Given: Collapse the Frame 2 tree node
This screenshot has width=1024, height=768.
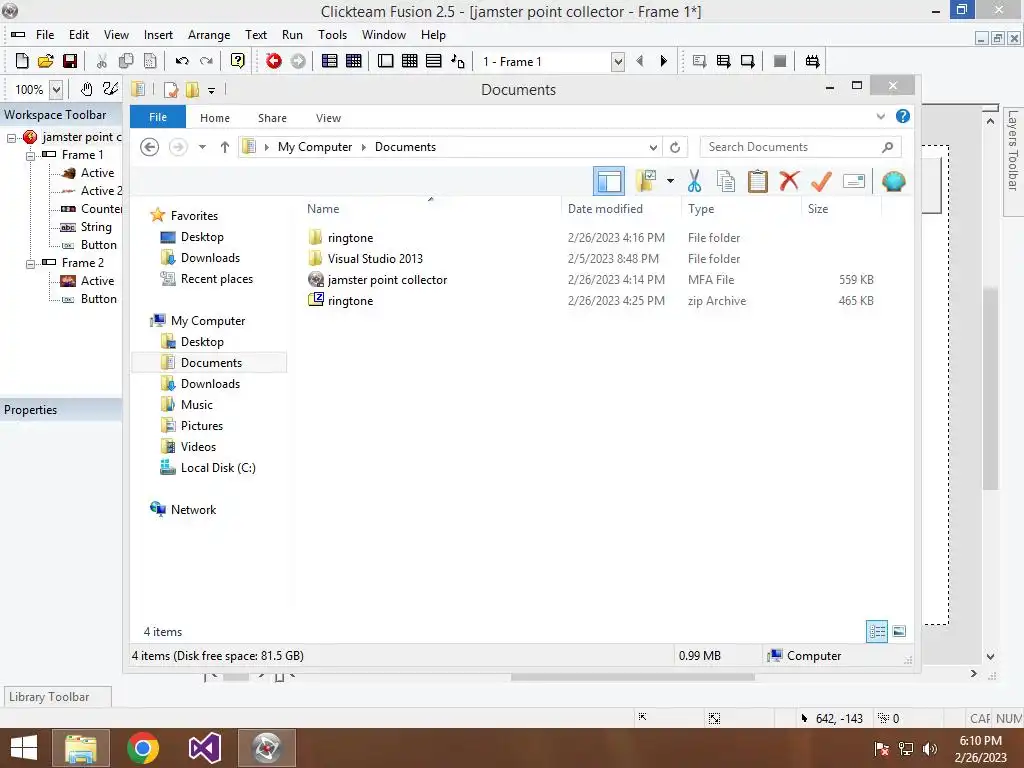Looking at the screenshot, I should 30,264.
